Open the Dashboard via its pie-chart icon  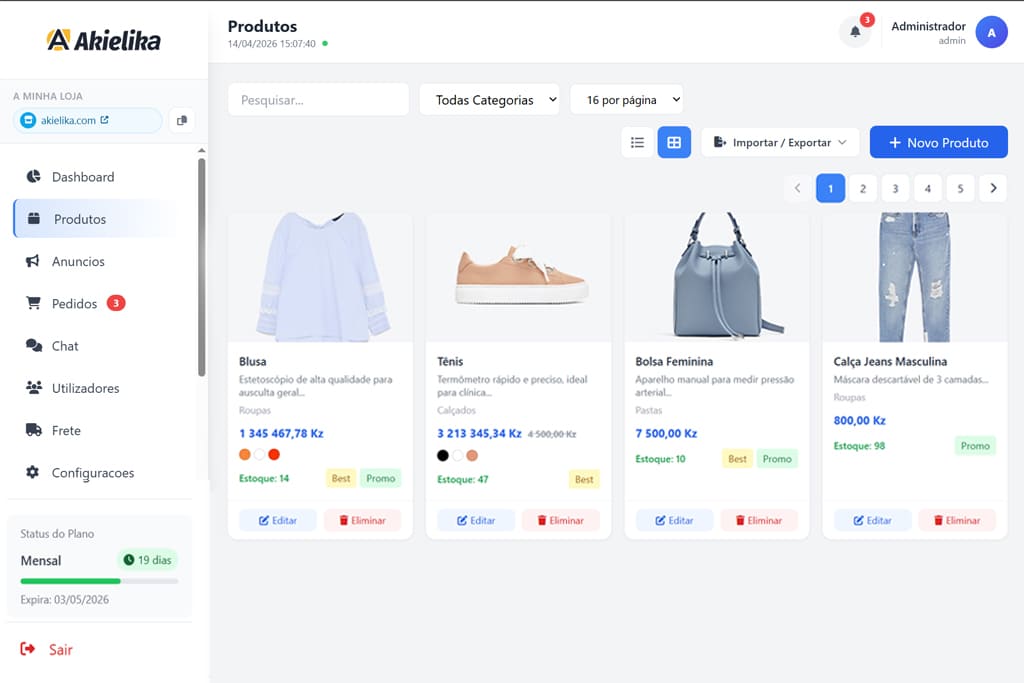coord(34,176)
